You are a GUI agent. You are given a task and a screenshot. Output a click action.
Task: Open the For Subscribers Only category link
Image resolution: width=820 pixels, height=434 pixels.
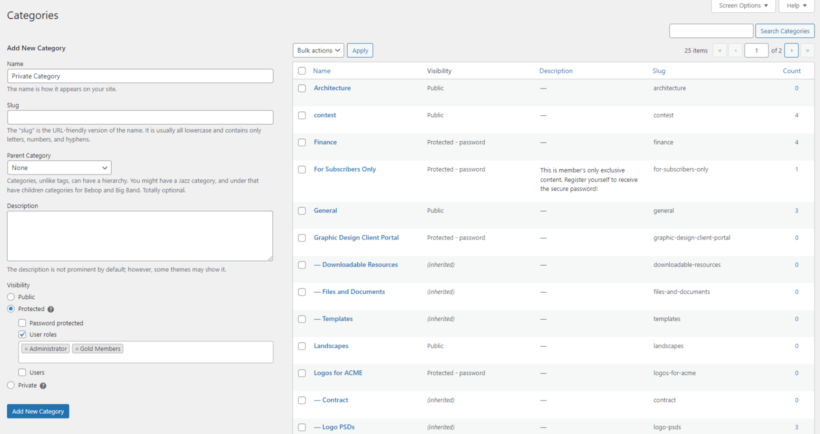(344, 169)
